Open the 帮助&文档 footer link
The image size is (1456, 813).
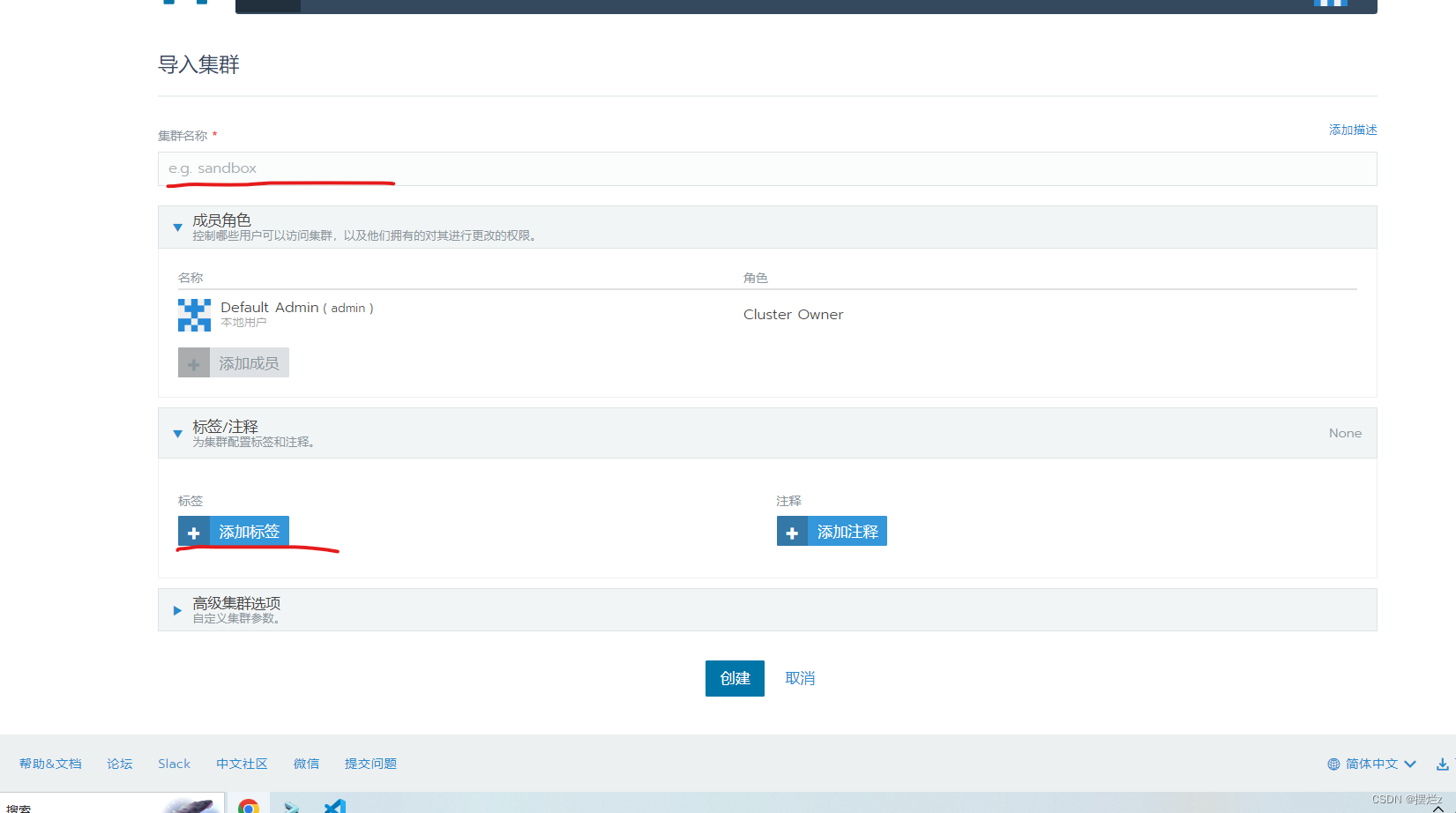(x=50, y=764)
